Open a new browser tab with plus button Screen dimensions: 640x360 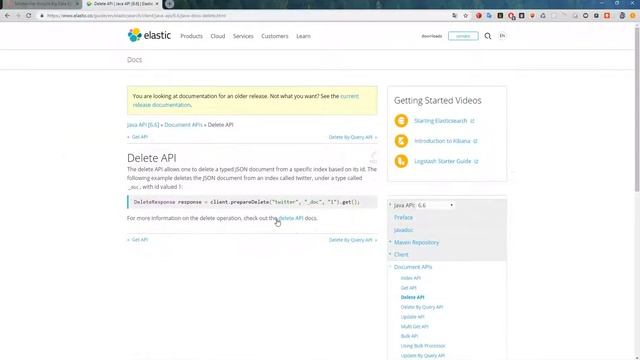pyautogui.click(x=169, y=4)
